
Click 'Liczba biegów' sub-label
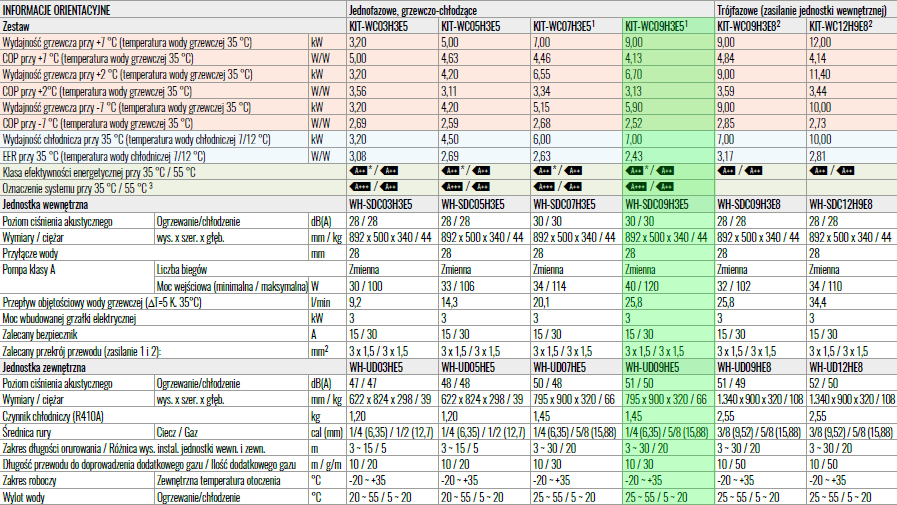181,269
